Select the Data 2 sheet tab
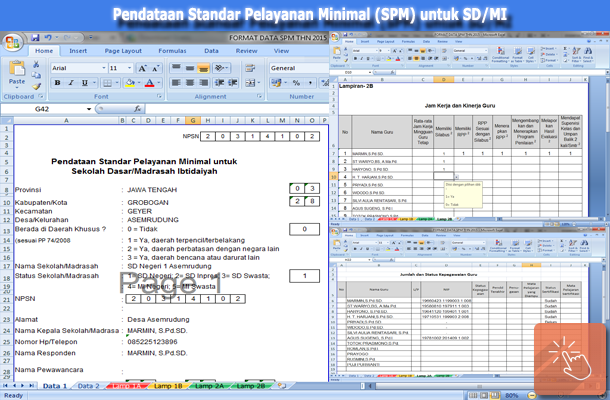Image resolution: width=610 pixels, height=400 pixels. [x=88, y=386]
